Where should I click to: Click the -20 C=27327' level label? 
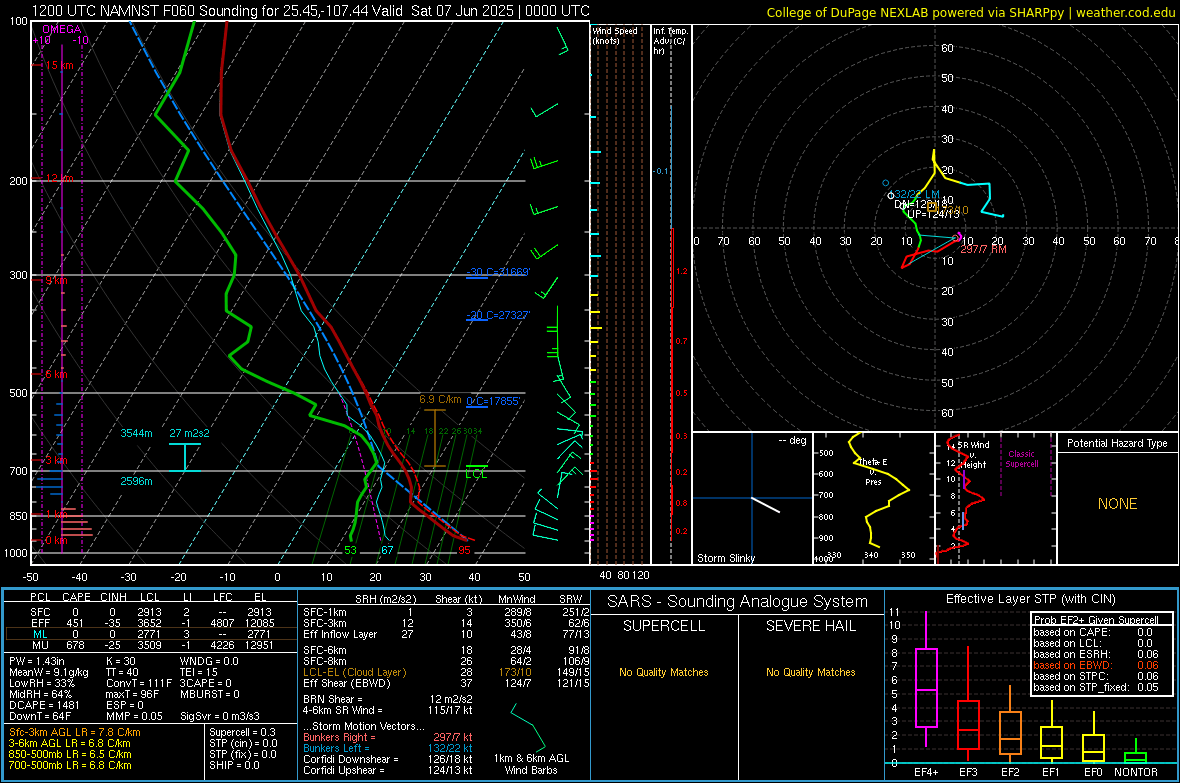pos(497,315)
